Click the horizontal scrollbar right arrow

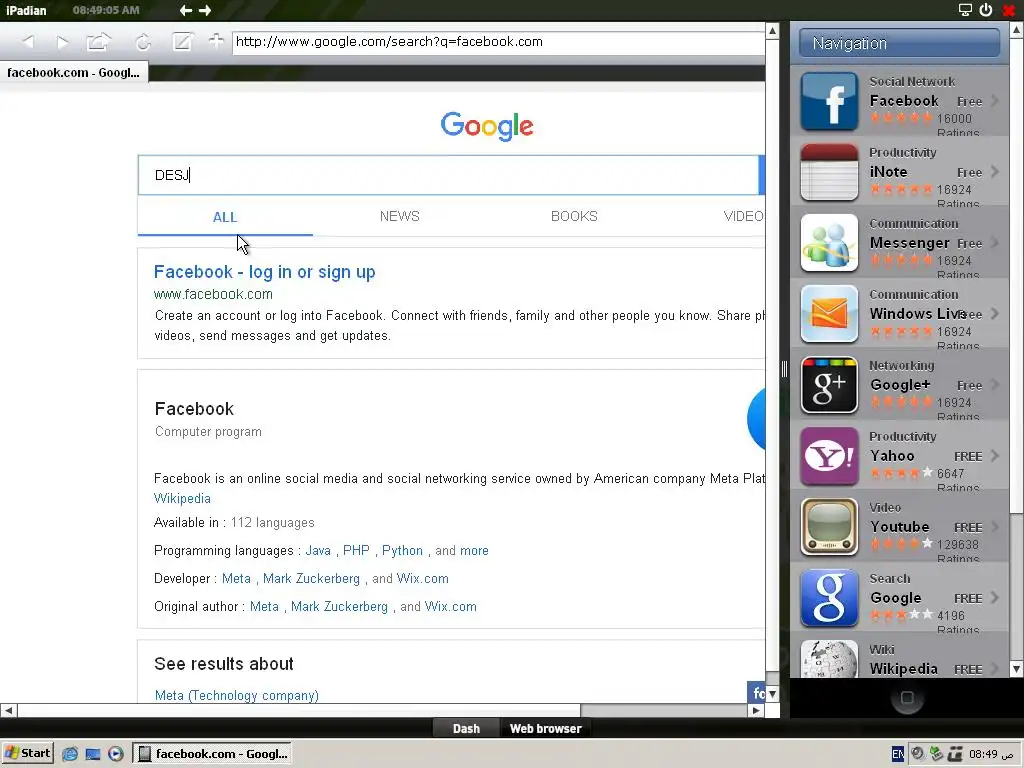point(756,710)
